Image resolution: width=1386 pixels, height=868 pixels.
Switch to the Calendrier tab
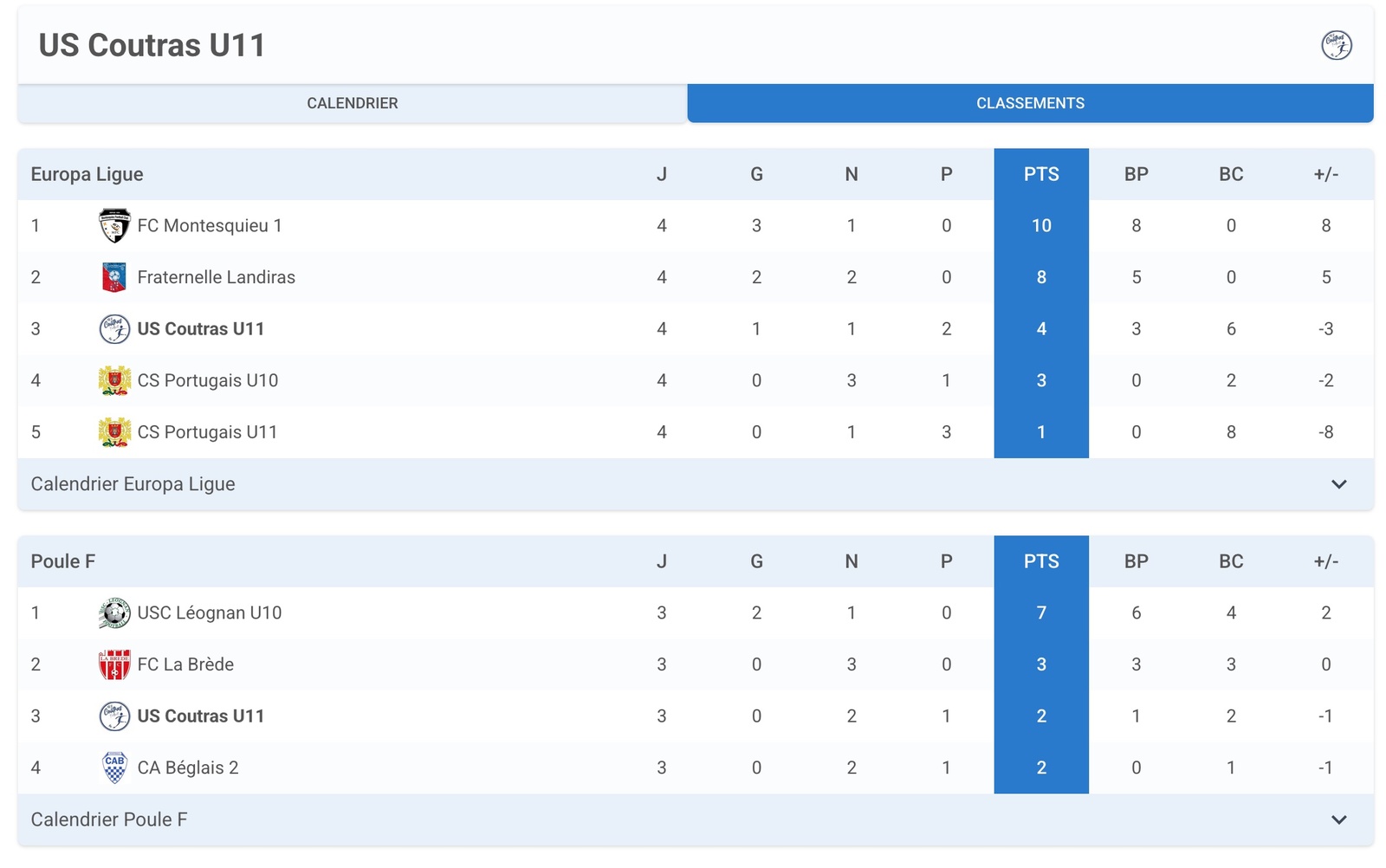tap(353, 103)
